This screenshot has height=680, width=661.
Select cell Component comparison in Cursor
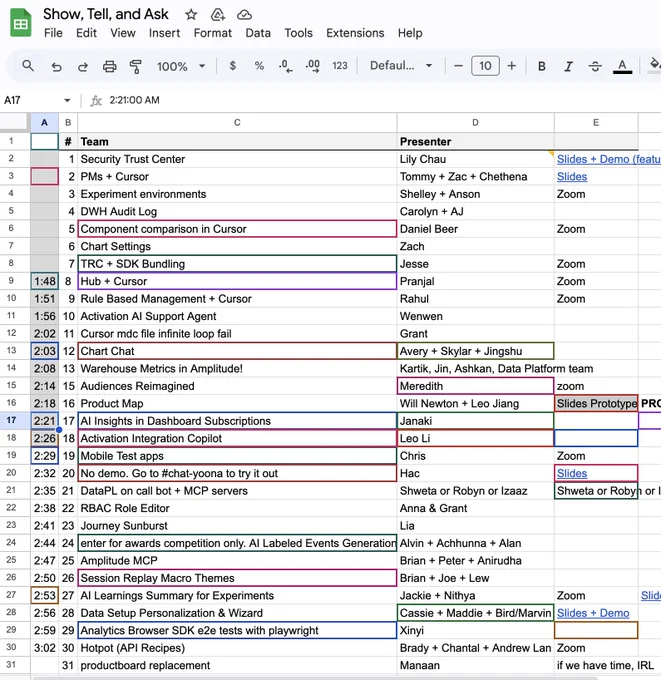237,229
